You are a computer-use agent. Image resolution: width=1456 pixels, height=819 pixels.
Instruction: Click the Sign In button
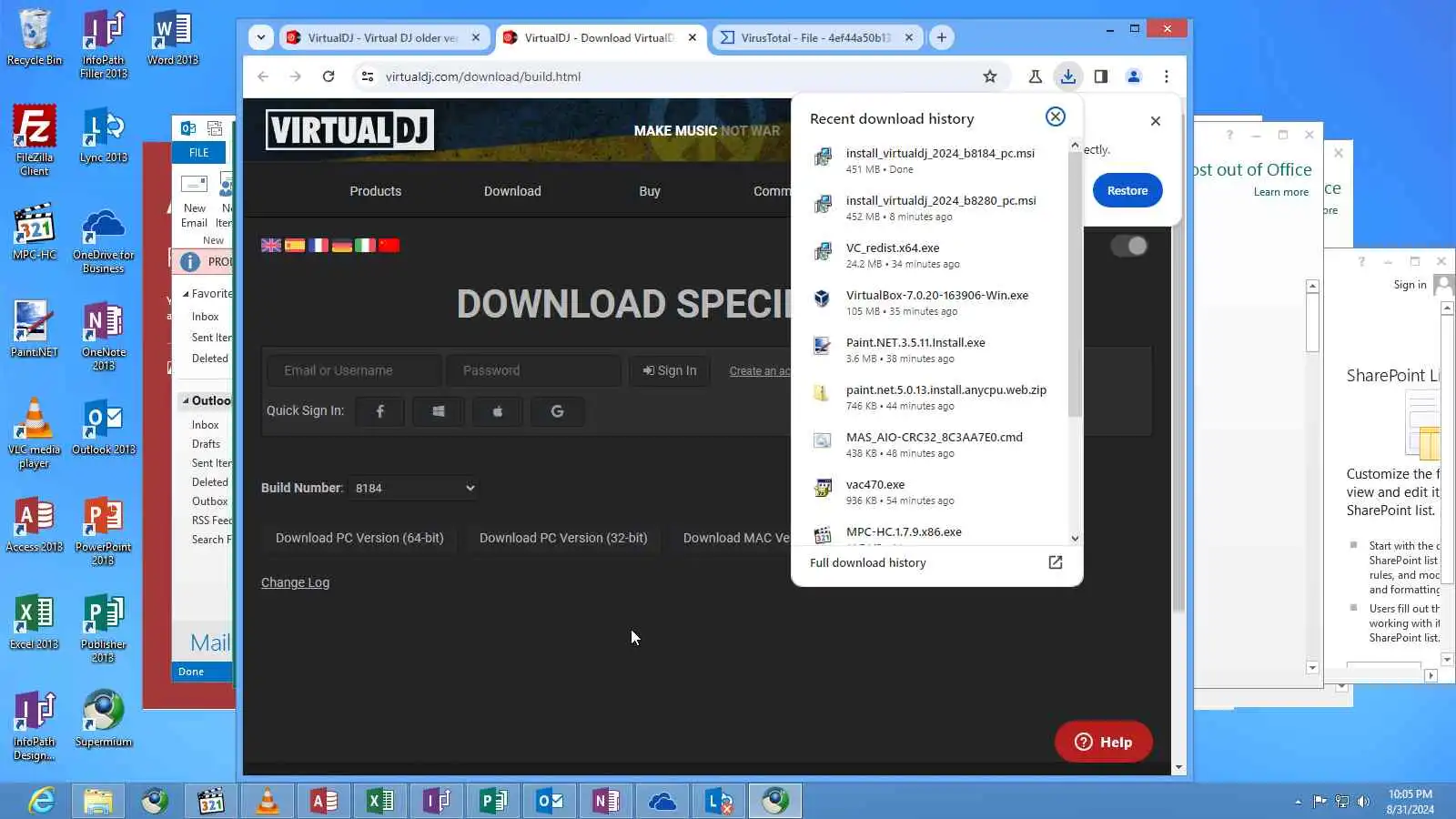pos(670,370)
